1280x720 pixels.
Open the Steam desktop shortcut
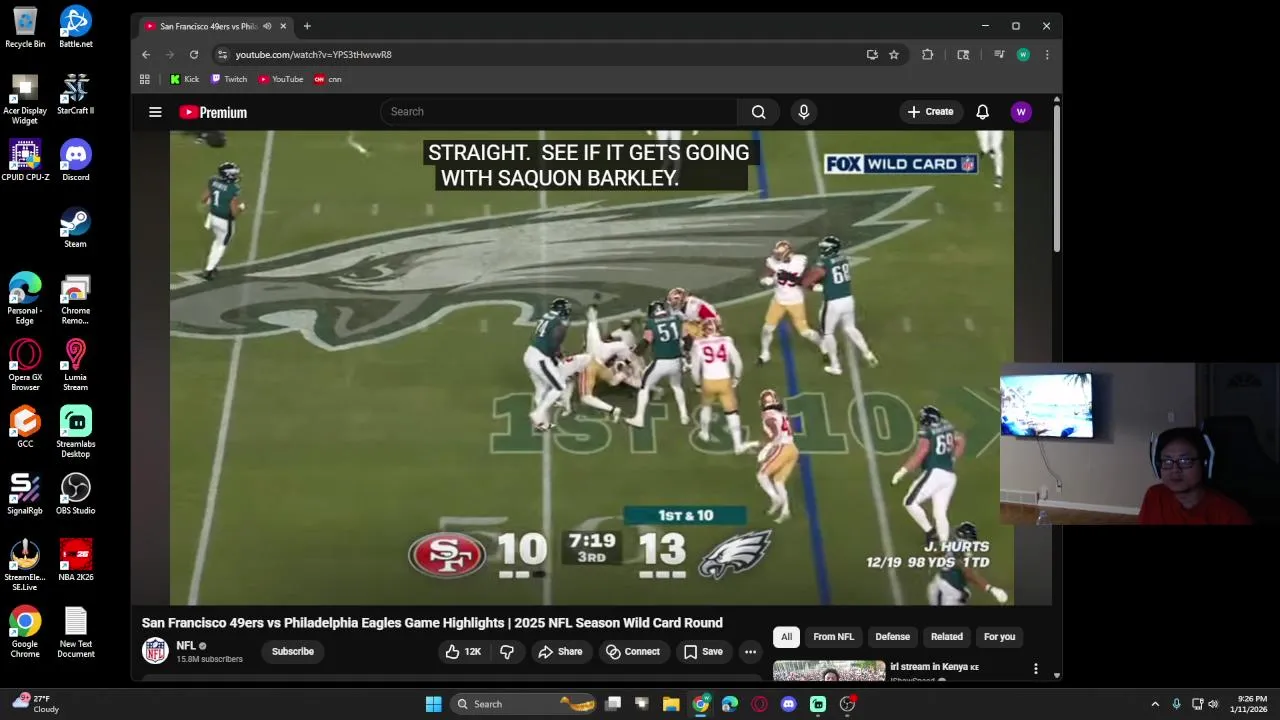75,228
